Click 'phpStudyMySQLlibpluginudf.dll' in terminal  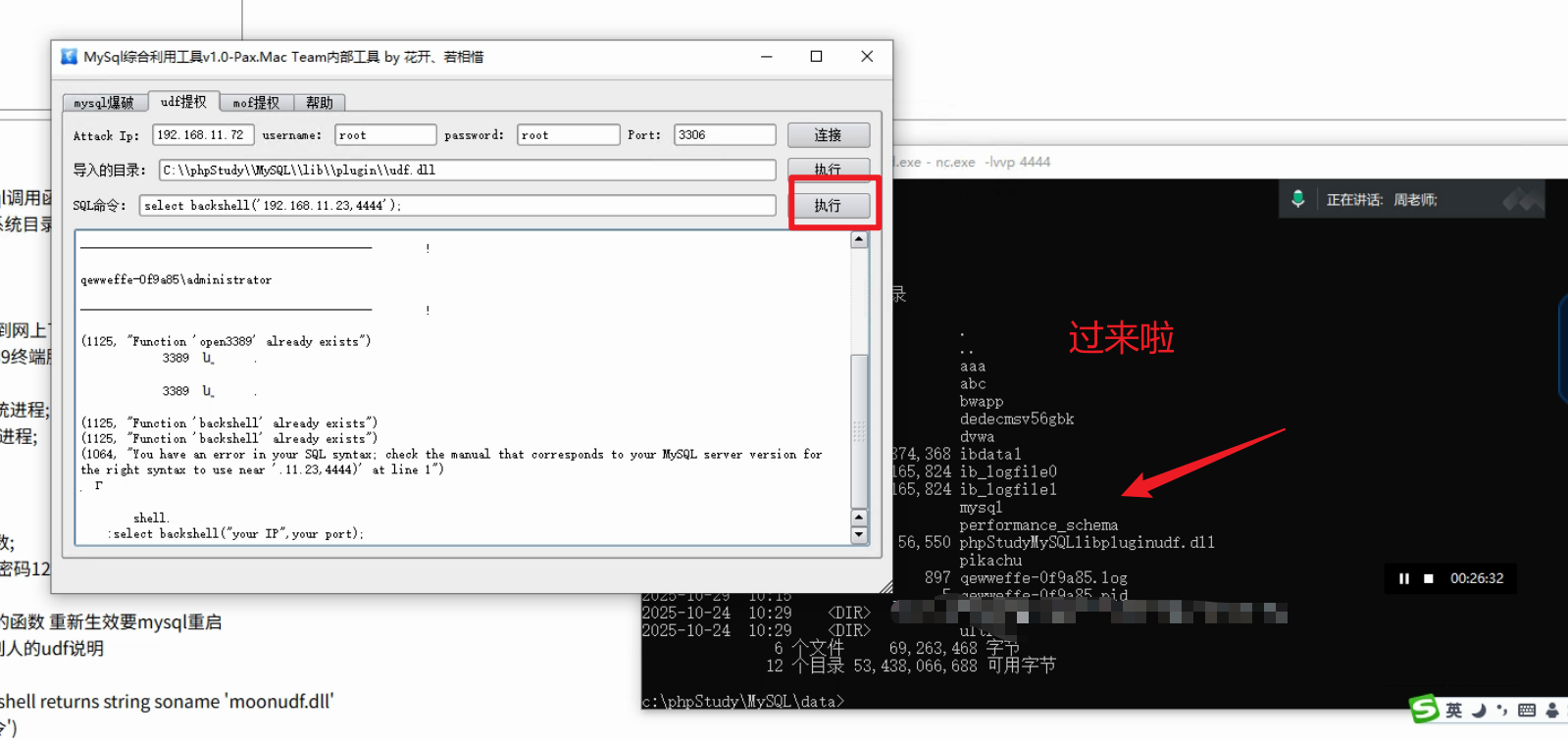pyautogui.click(x=1087, y=543)
